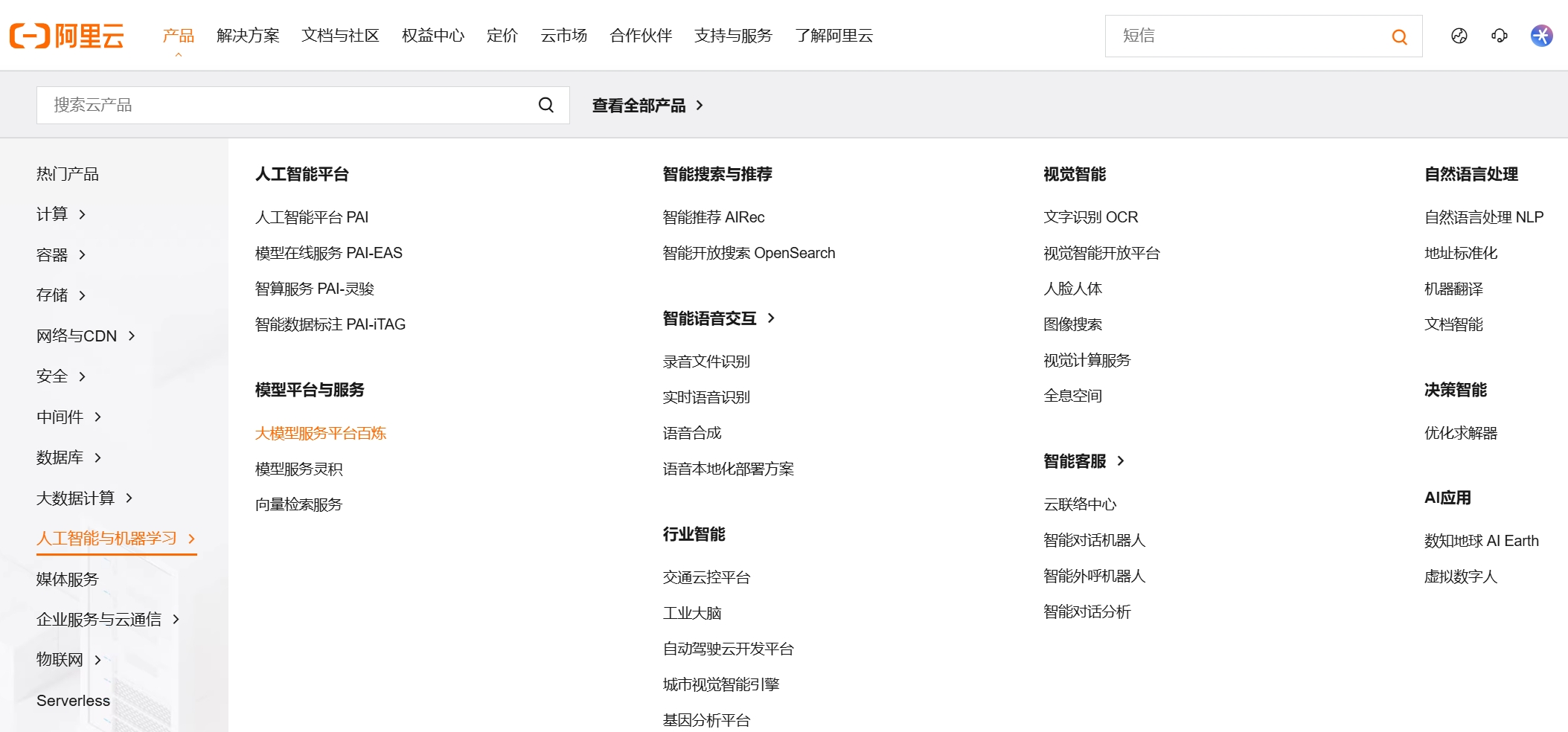Click the 查看全部产品 link
Viewport: 1568px width, 732px height.
[x=647, y=106]
